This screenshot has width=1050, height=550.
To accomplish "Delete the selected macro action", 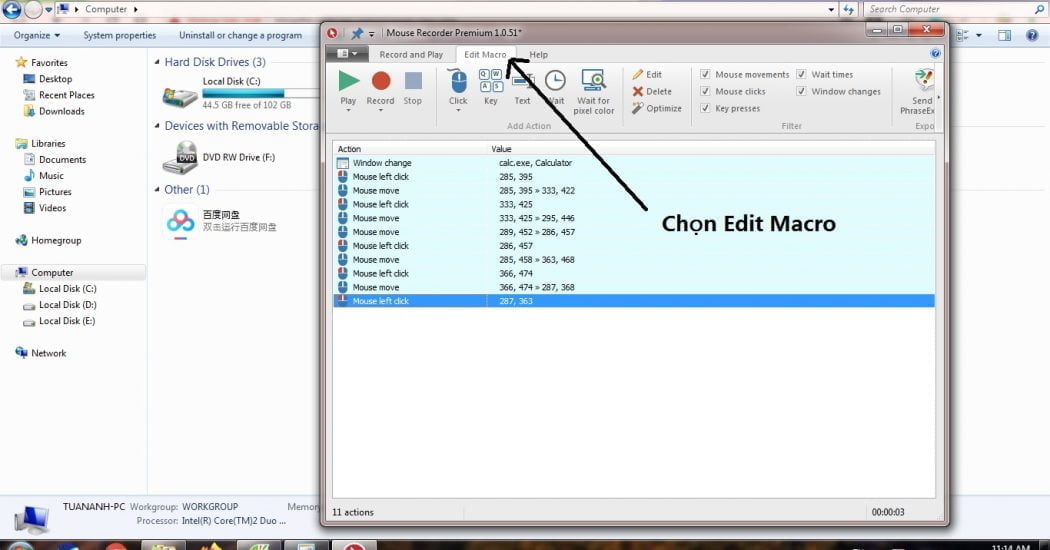I will [652, 91].
